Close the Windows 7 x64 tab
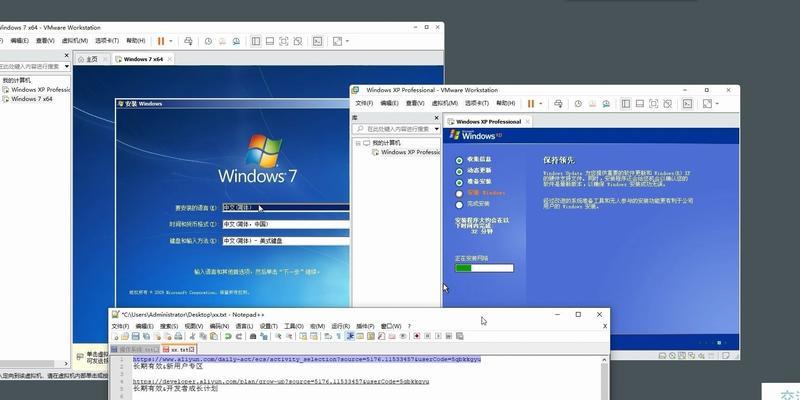Image resolution: width=800 pixels, height=400 pixels. click(x=169, y=59)
